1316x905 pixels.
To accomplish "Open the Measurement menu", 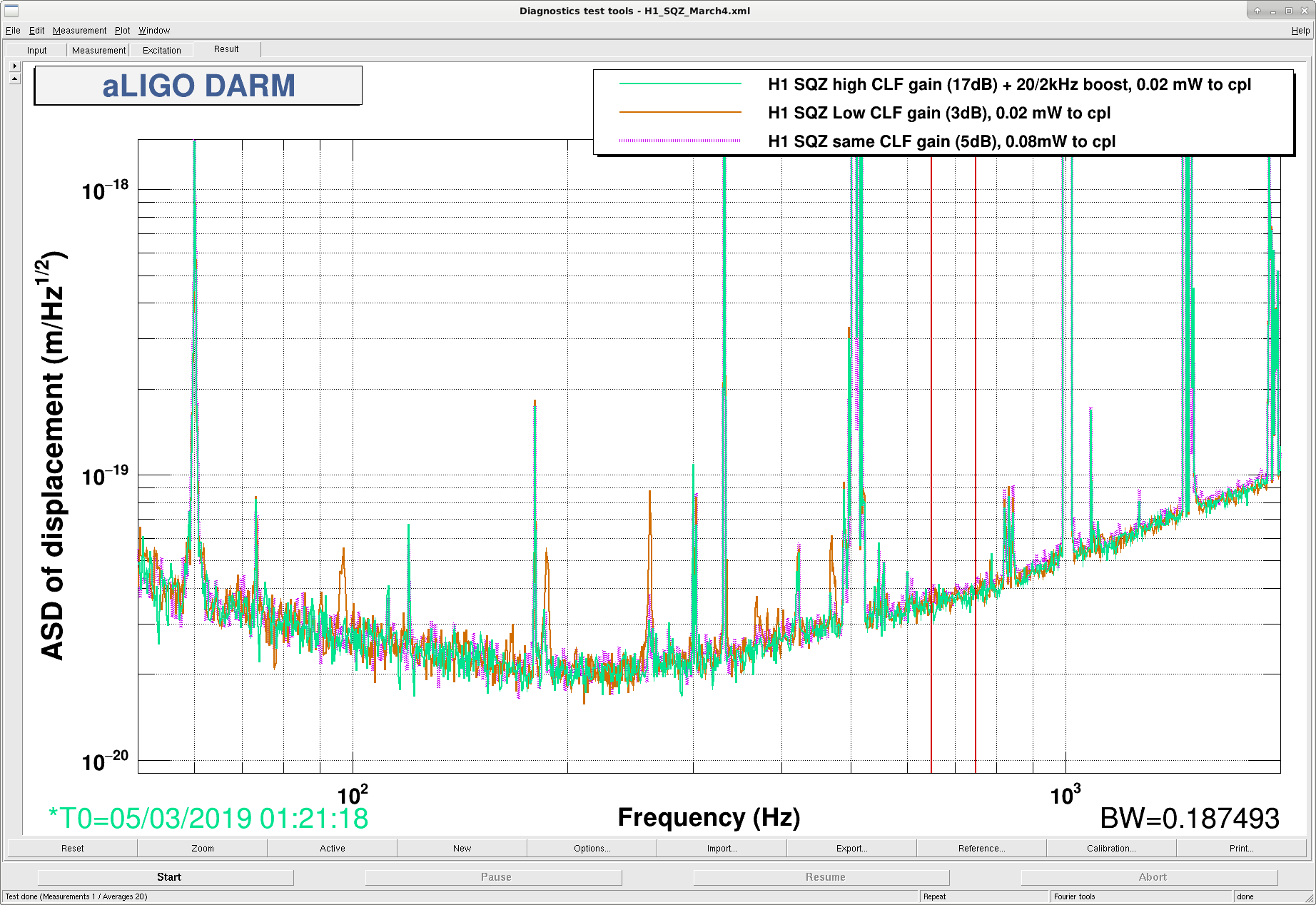I will coord(79,31).
